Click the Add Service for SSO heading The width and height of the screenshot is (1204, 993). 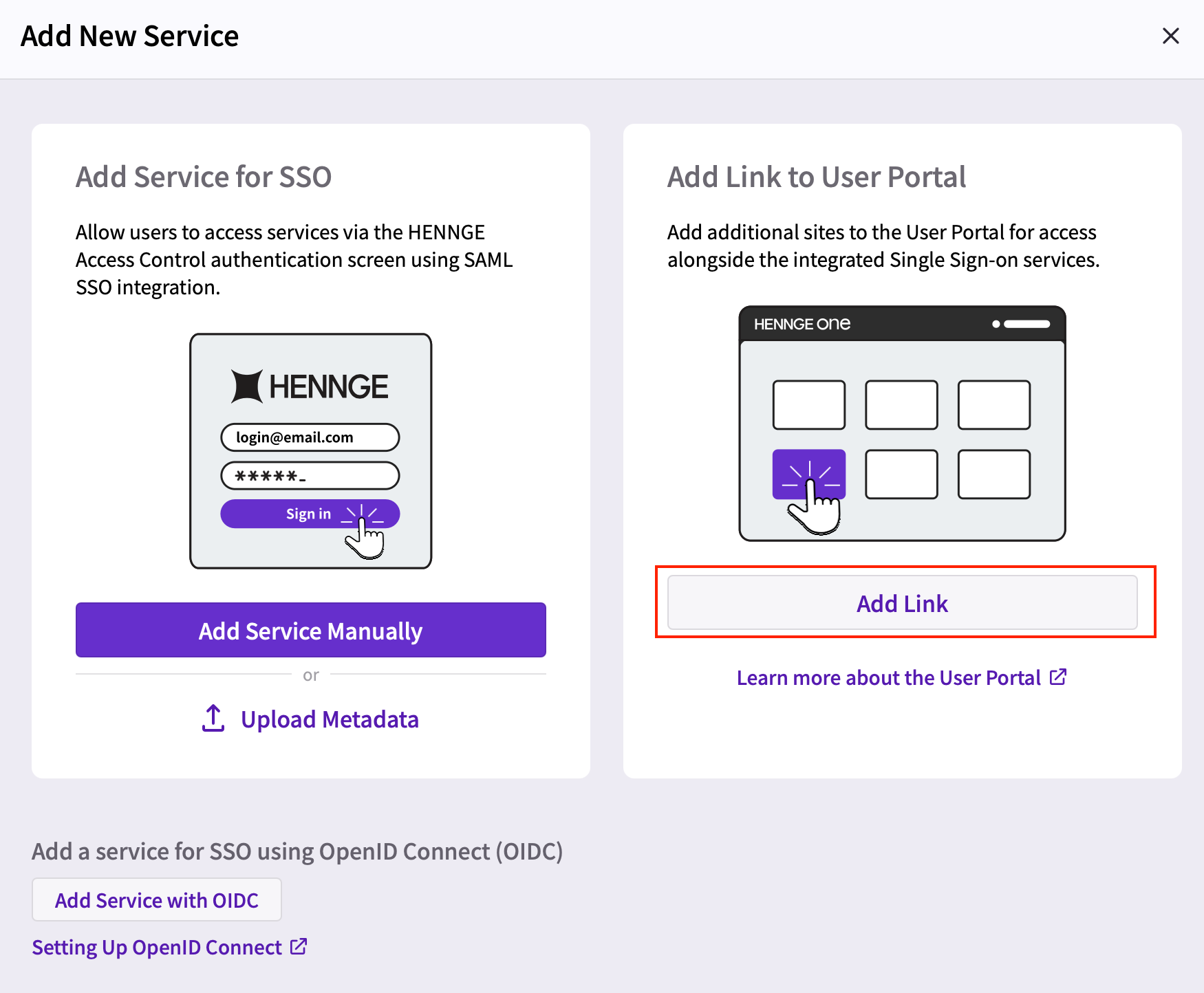click(204, 177)
